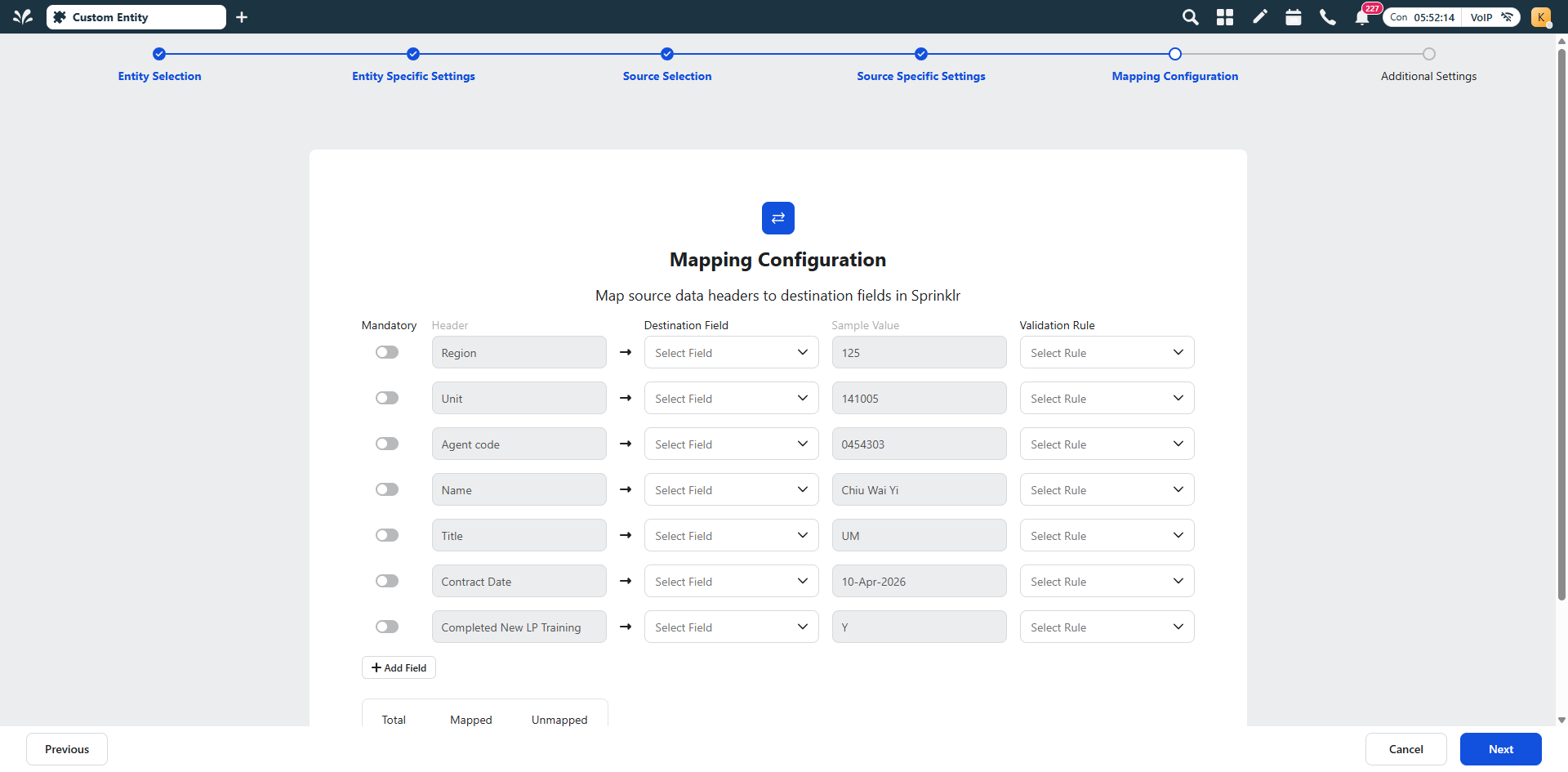1568x772 pixels.
Task: Switch to Custom Entity tab
Action: click(x=136, y=17)
